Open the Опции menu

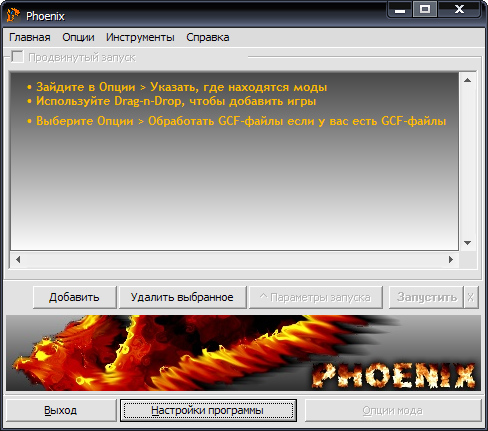pyautogui.click(x=78, y=37)
